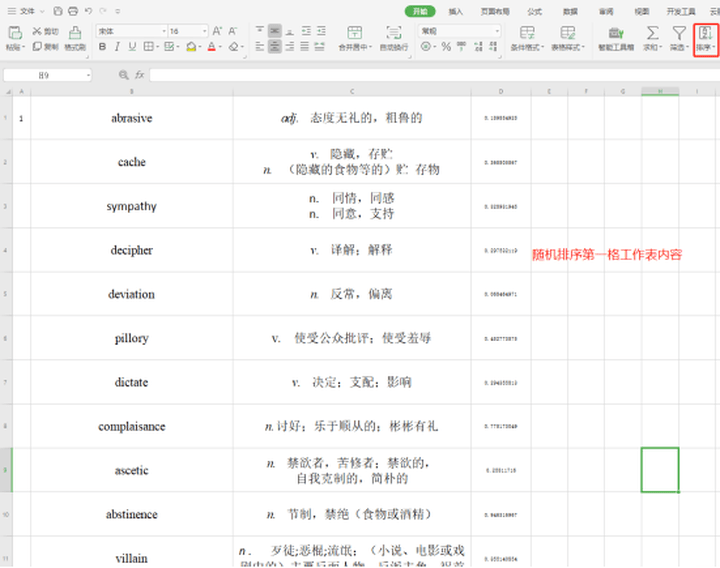The width and height of the screenshot is (720, 568).
Task: Click the Cut (剪切) scissors icon
Action: point(37,31)
